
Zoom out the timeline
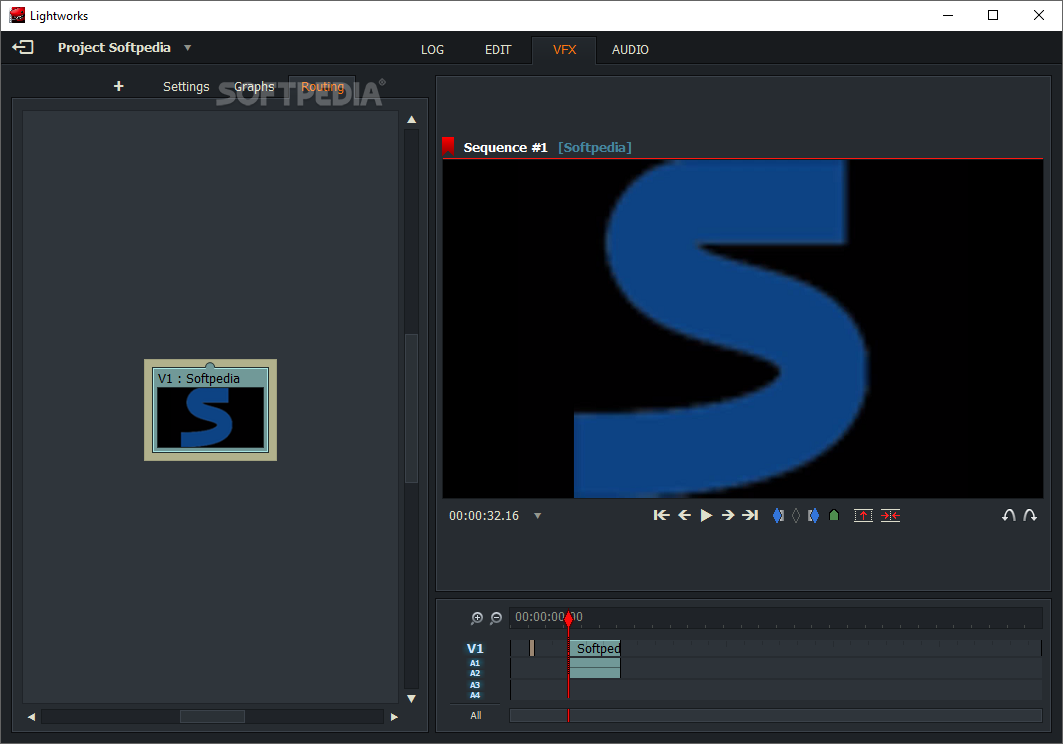(x=496, y=618)
